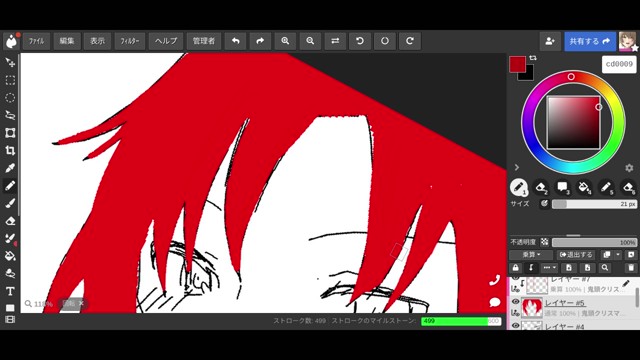Select the Transform tool
640x360 pixels.
pyautogui.click(x=10, y=133)
